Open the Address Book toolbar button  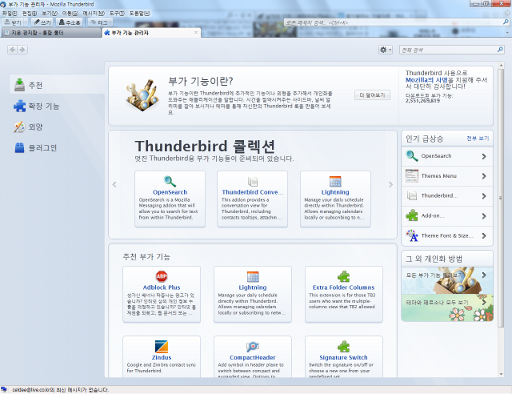pyautogui.click(x=69, y=22)
